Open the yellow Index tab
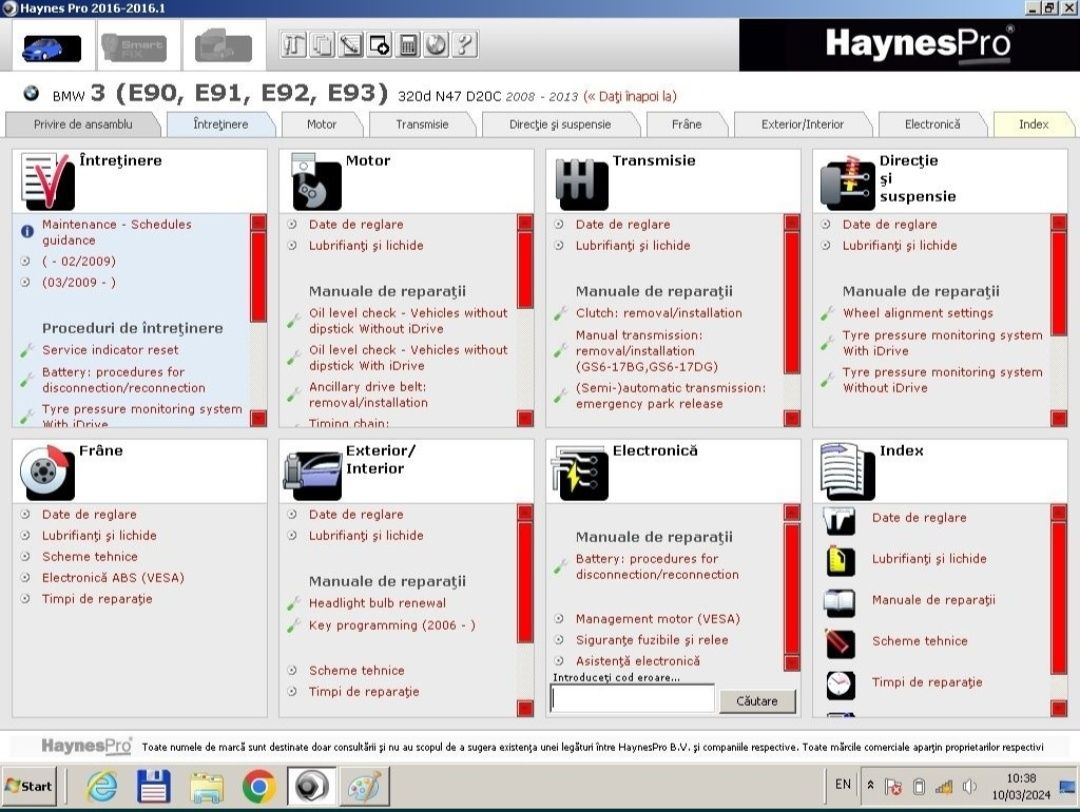 [x=1033, y=125]
